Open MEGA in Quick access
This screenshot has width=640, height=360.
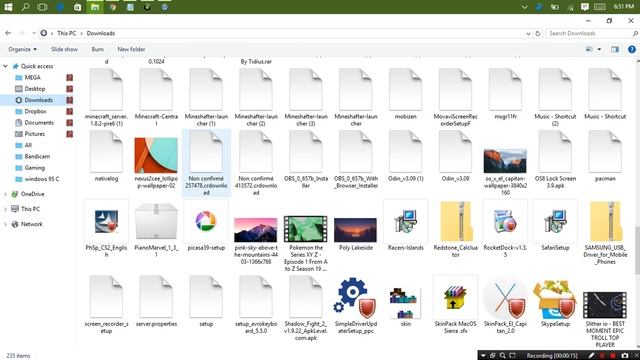coord(32,78)
